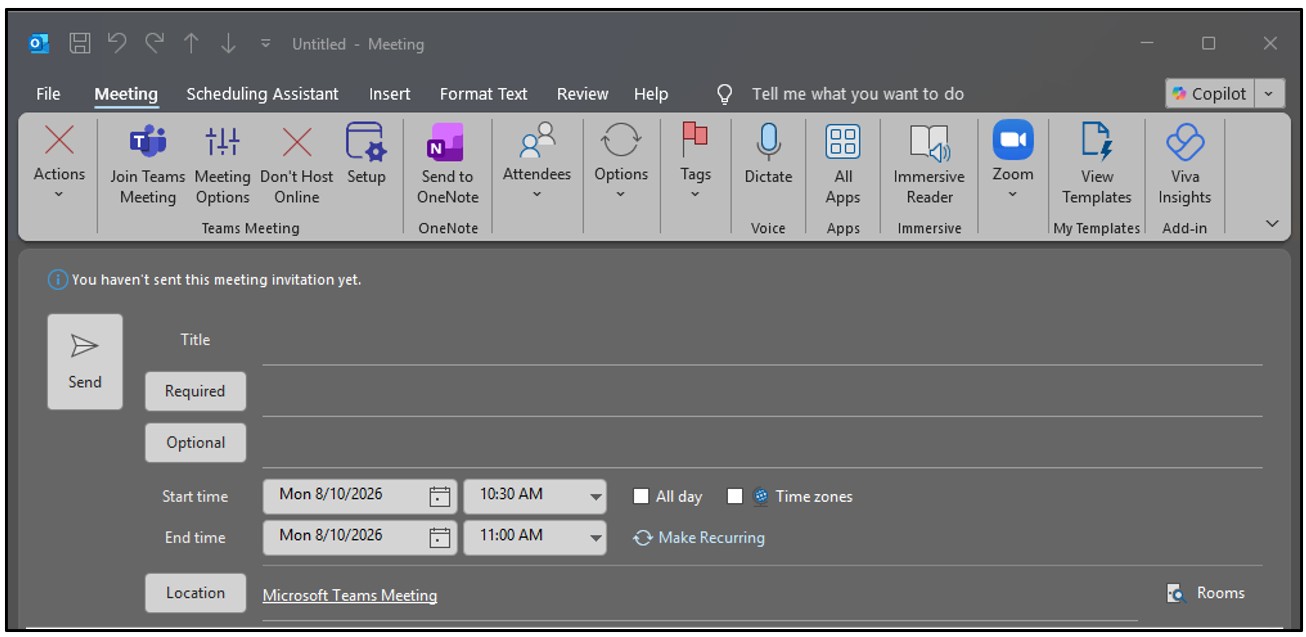Open the end date calendar picker
The width and height of the screenshot is (1306, 637).
pos(440,537)
